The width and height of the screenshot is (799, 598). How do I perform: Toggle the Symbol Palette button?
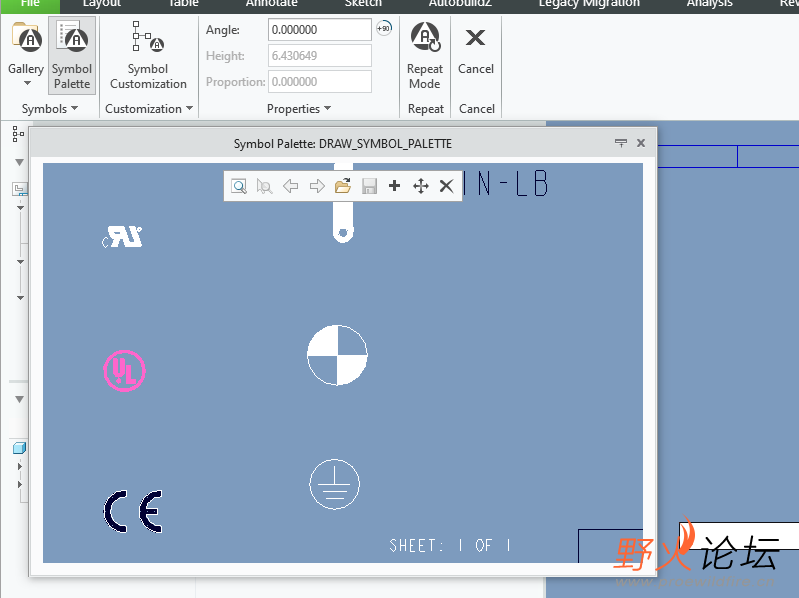pyautogui.click(x=72, y=55)
